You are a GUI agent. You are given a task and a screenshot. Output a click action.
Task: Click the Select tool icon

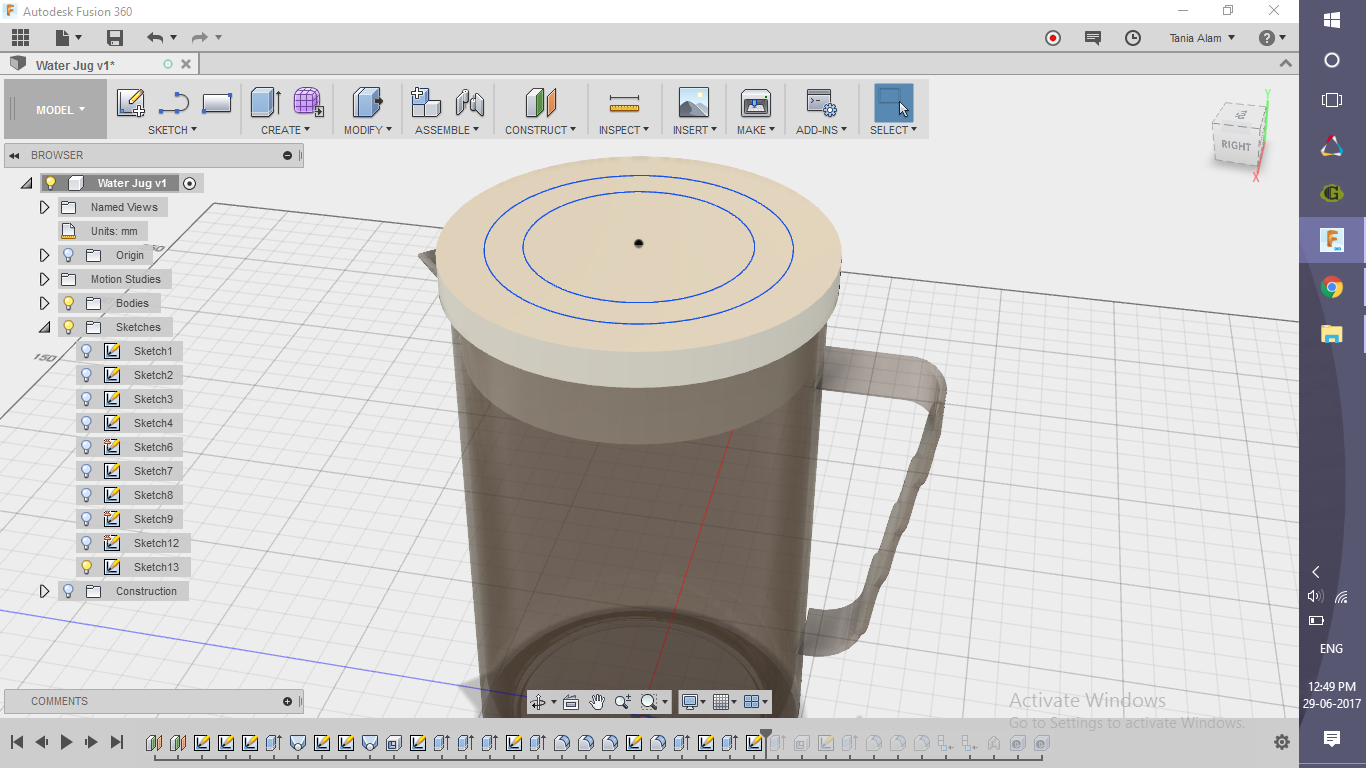pos(893,103)
